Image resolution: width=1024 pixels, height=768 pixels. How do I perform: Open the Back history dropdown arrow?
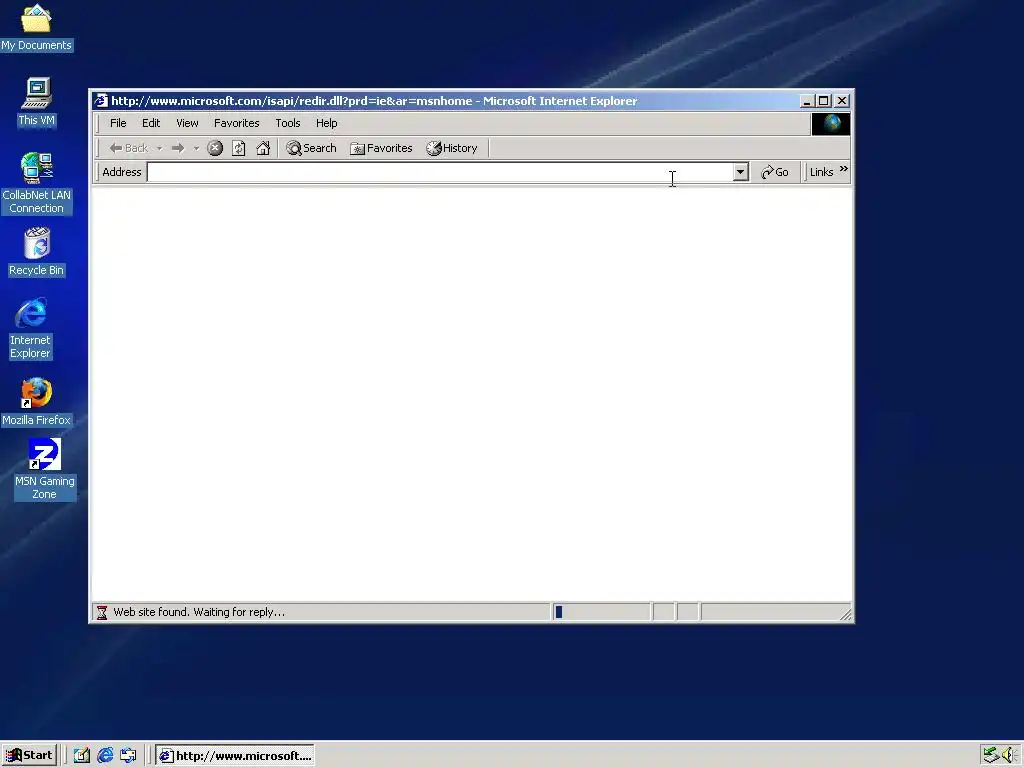[159, 148]
